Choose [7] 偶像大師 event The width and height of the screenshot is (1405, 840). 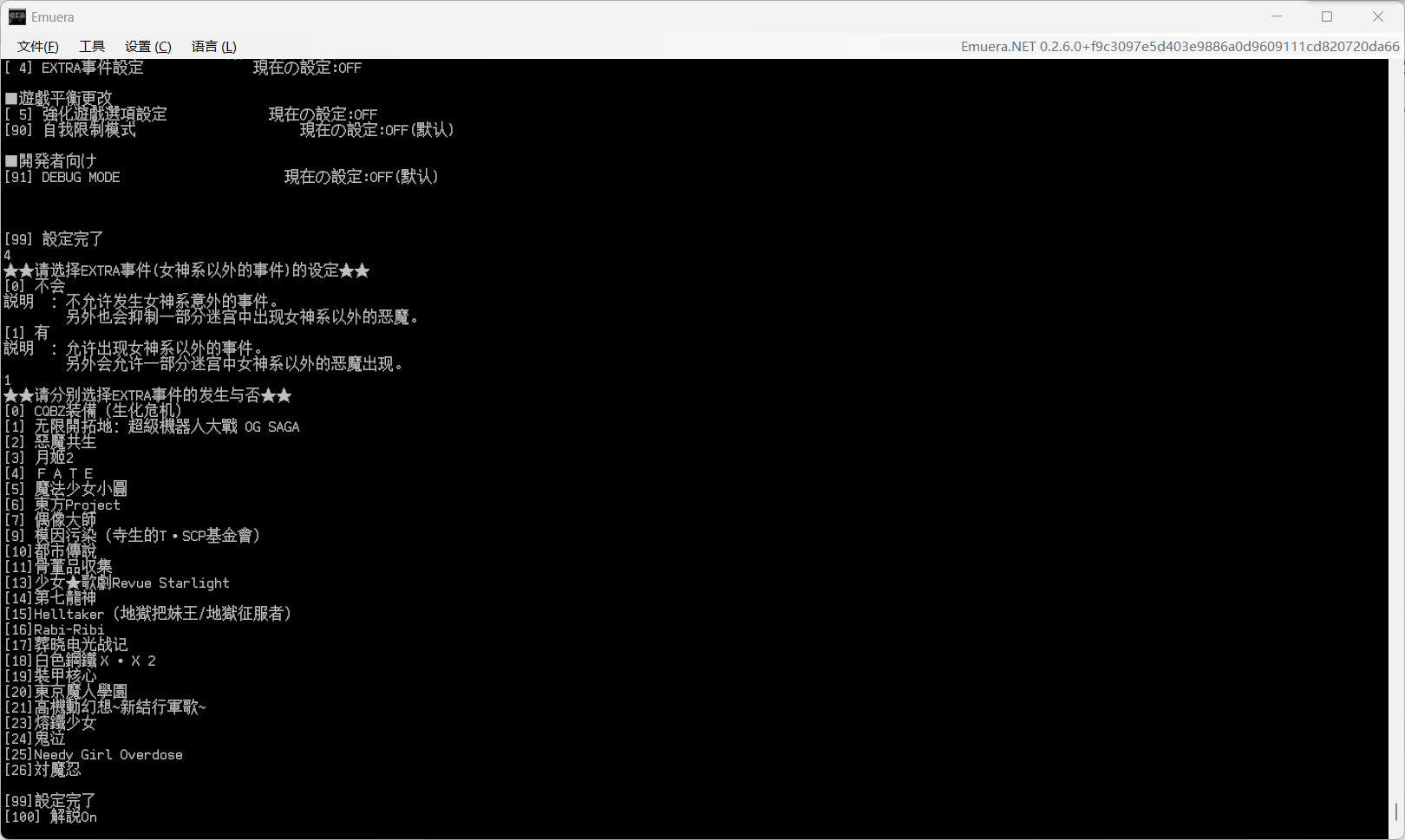50,520
